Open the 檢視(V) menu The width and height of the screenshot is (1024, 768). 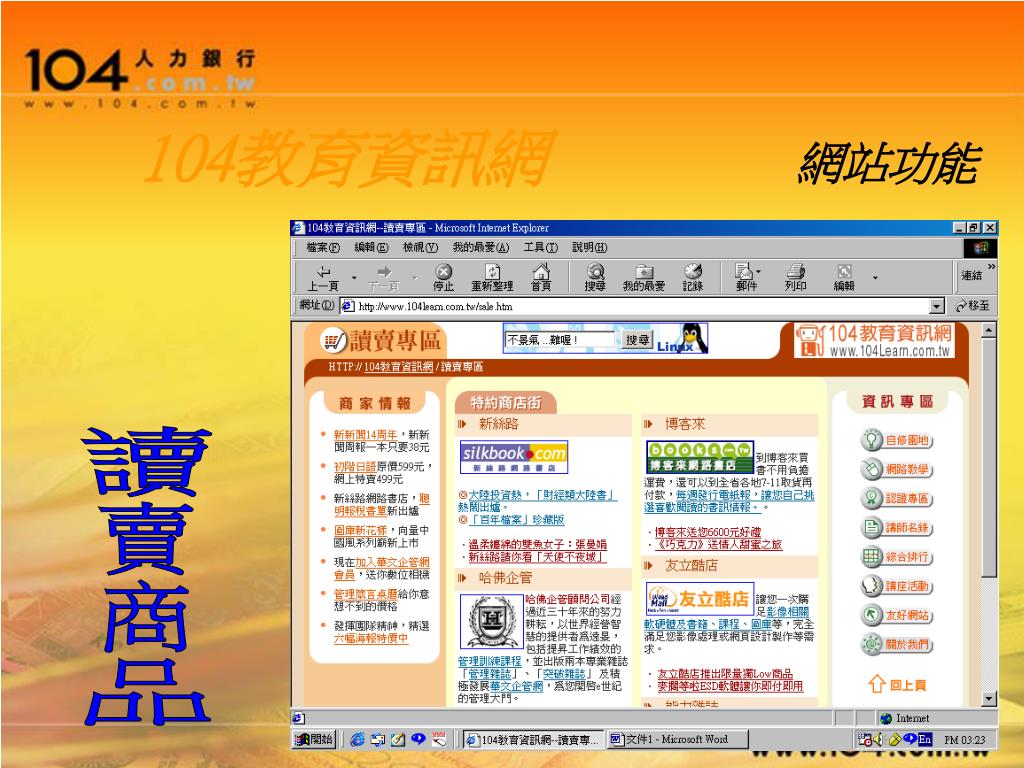point(420,248)
